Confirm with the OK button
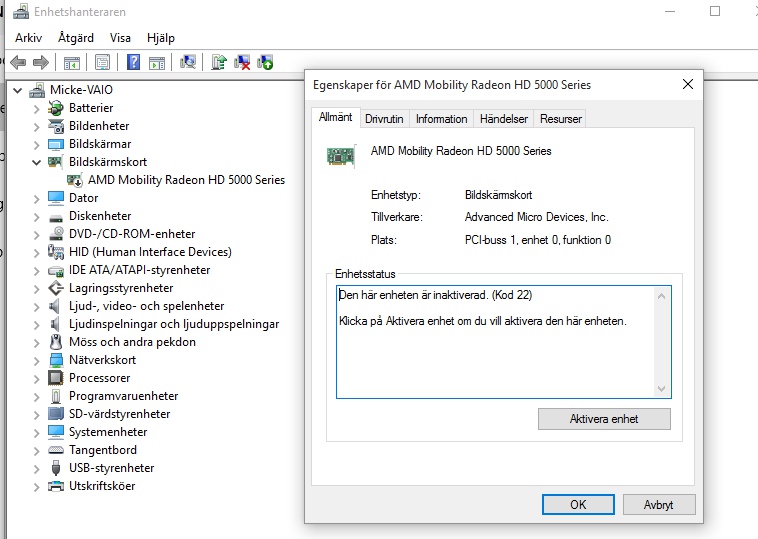 pos(578,505)
